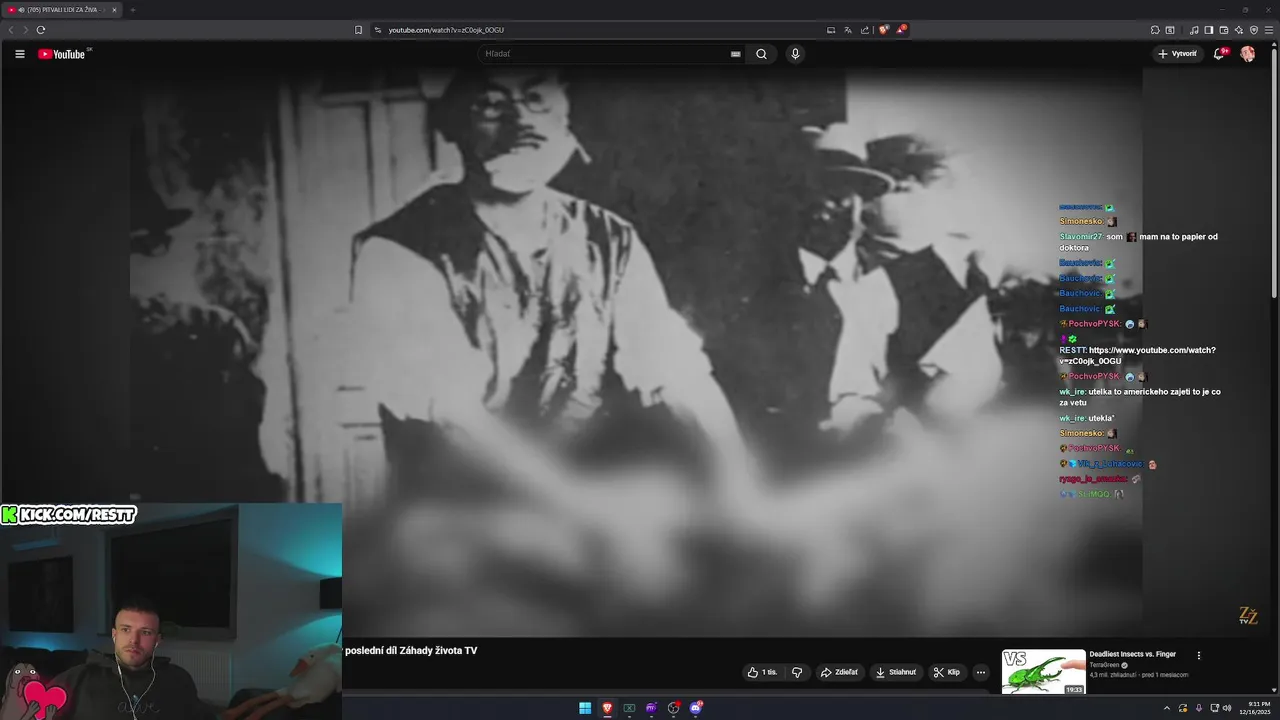This screenshot has width=1280, height=720.
Task: Open the Deadliest Insects vs. Finger title link
Action: point(1132,654)
